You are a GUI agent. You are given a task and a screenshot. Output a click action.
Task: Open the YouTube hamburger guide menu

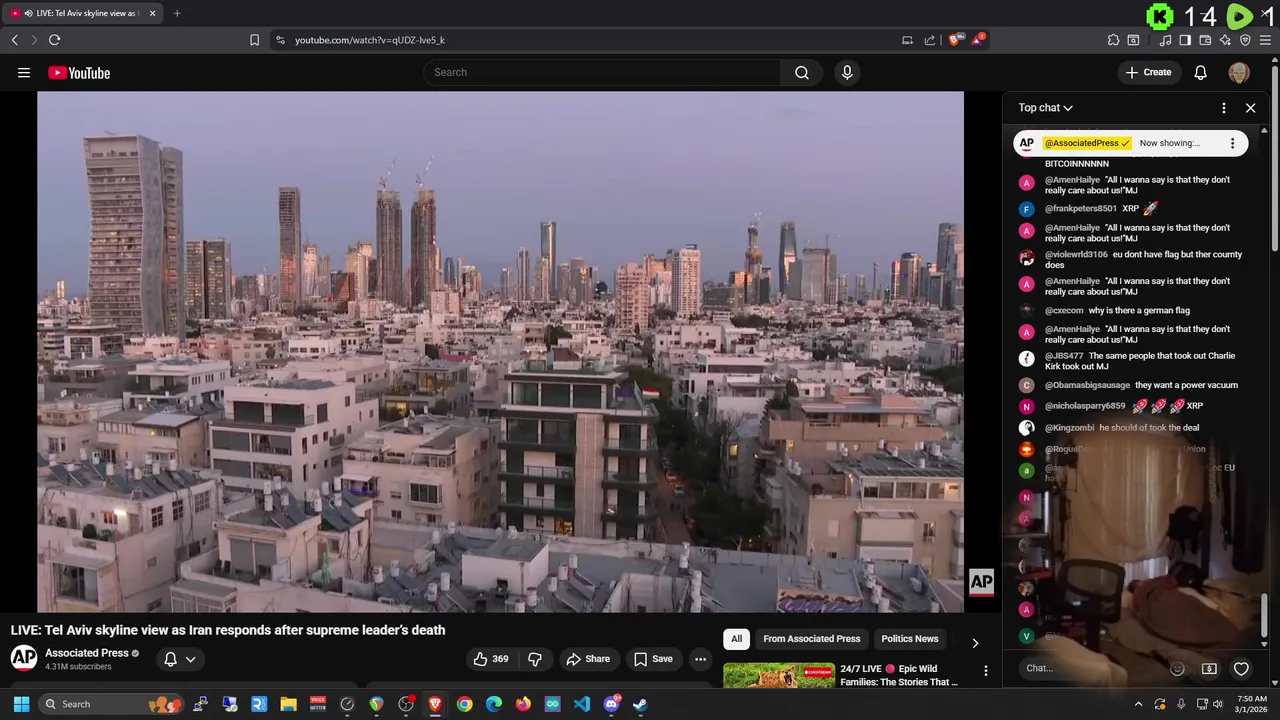(24, 72)
